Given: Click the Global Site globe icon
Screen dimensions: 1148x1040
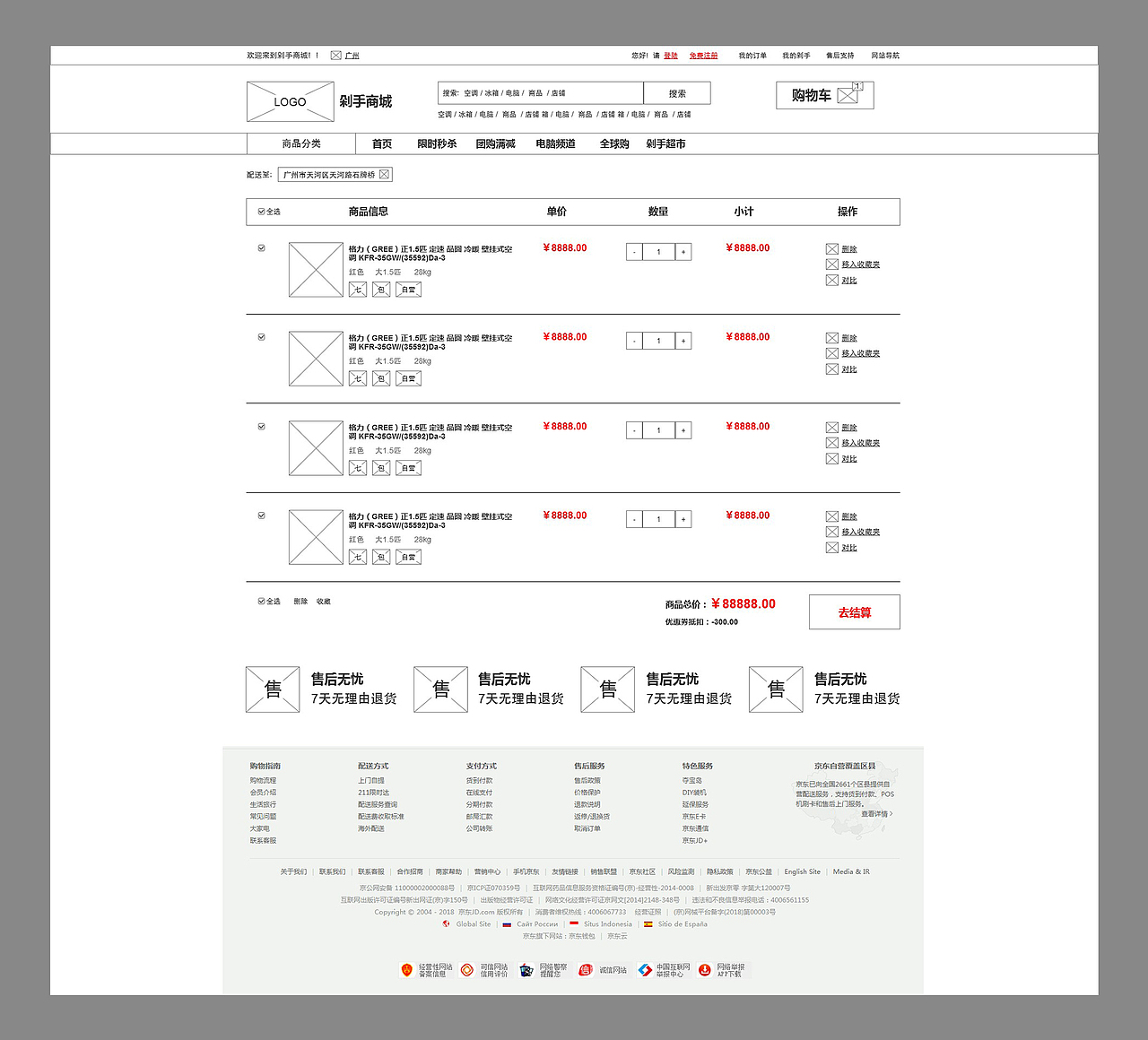Looking at the screenshot, I should tap(446, 923).
